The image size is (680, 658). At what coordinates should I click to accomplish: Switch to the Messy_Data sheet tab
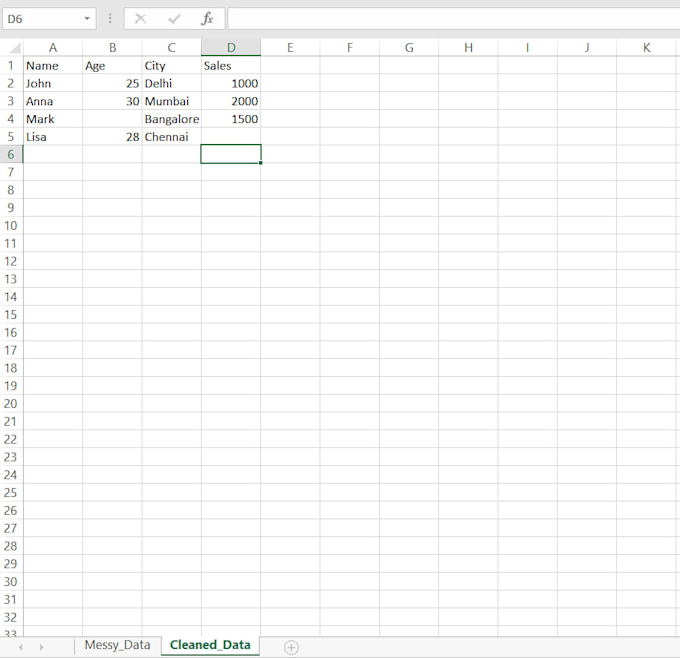pyautogui.click(x=118, y=645)
